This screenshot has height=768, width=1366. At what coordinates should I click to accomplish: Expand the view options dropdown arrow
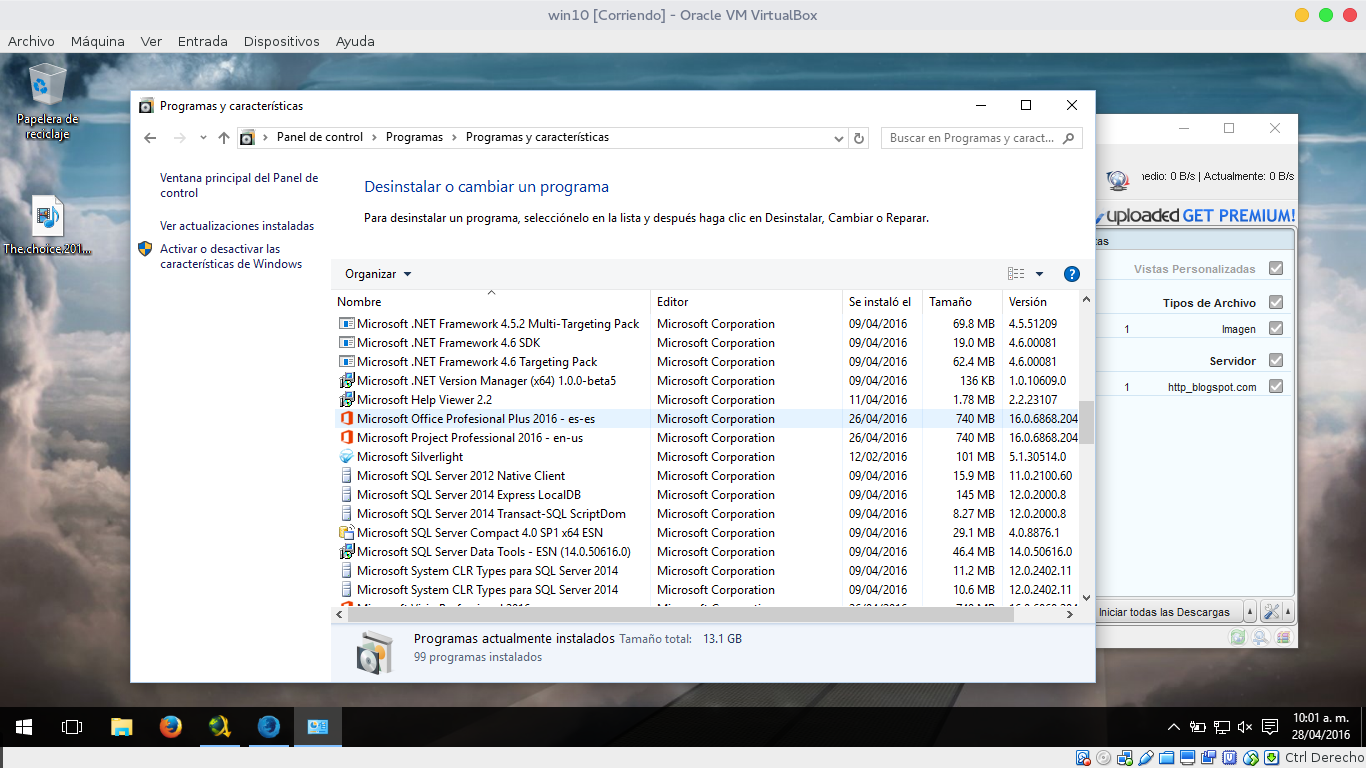pos(1039,274)
